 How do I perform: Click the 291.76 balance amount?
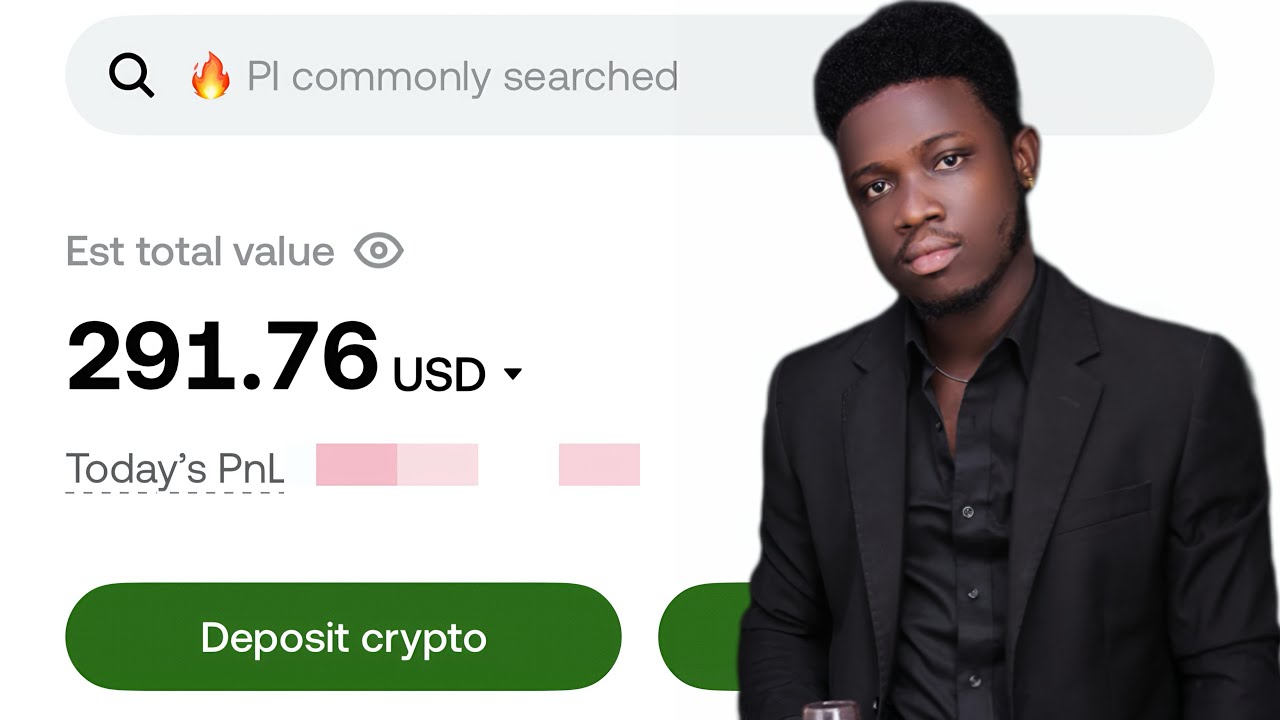pos(222,357)
